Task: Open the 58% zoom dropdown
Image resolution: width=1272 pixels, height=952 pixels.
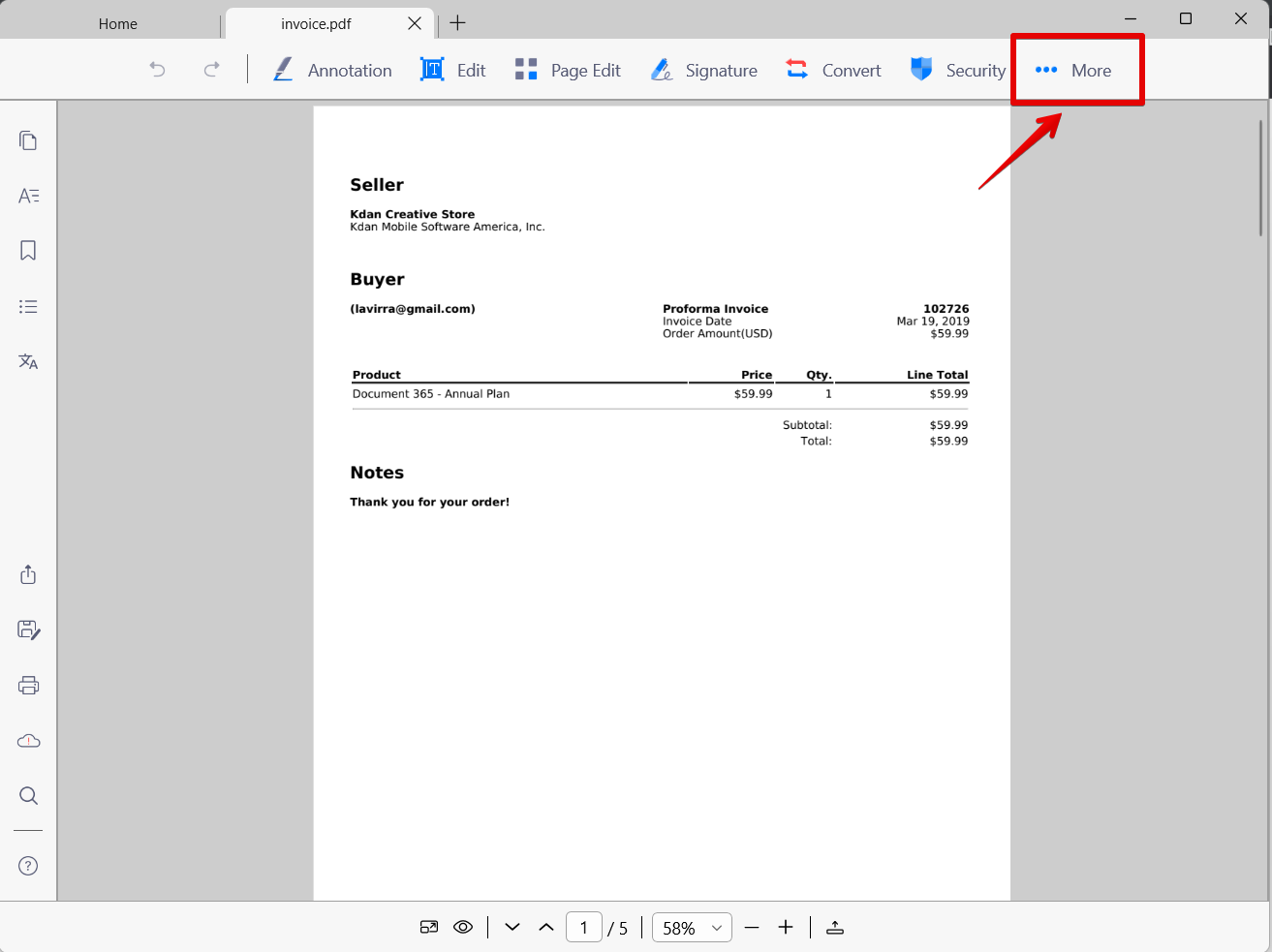Action: click(692, 928)
